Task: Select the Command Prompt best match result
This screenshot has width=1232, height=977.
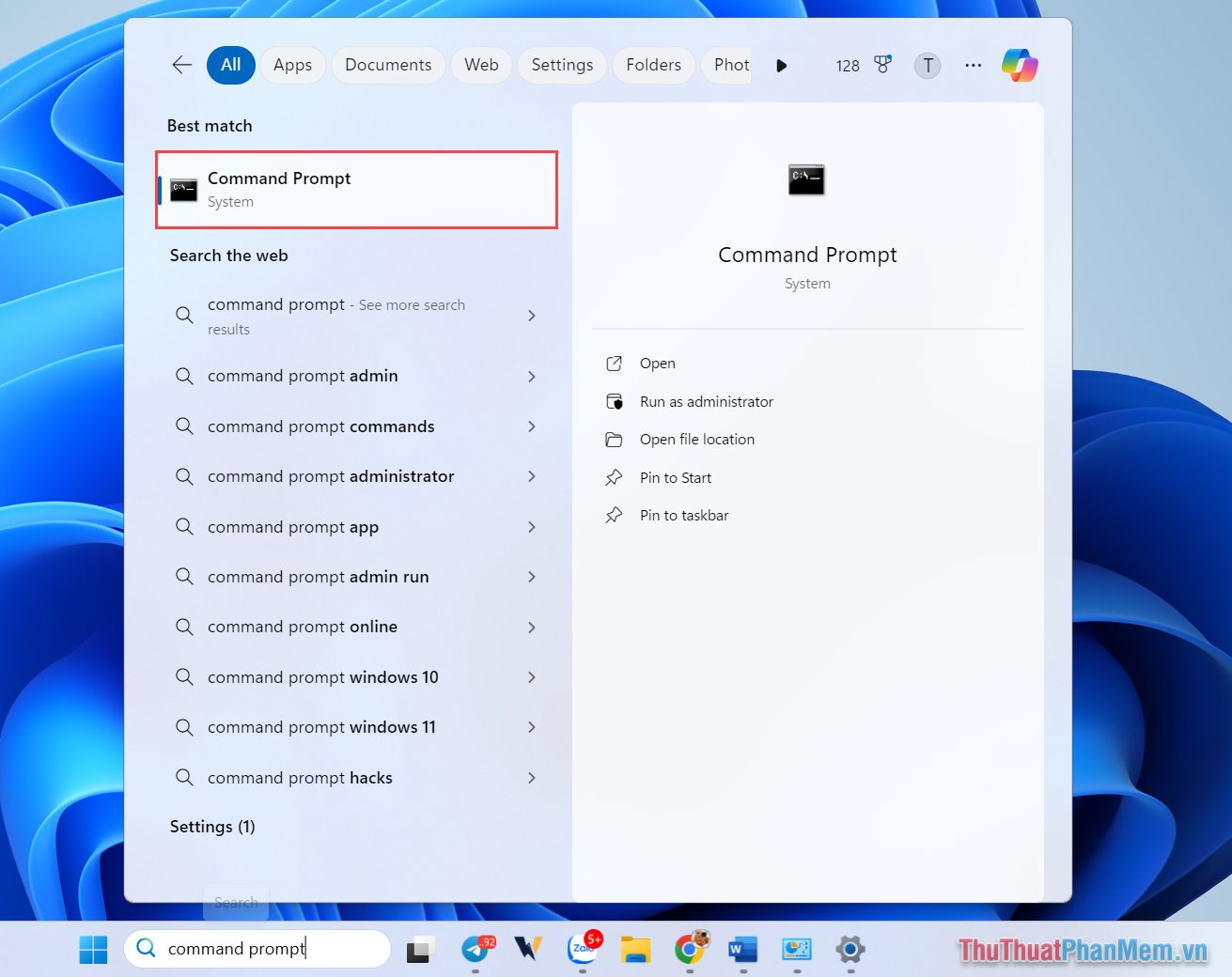Action: (x=356, y=189)
